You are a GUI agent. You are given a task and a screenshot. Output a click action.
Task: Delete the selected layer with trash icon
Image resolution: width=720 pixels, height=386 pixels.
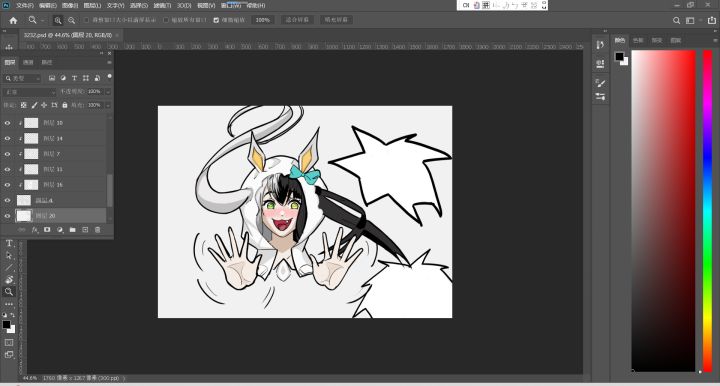(97, 230)
